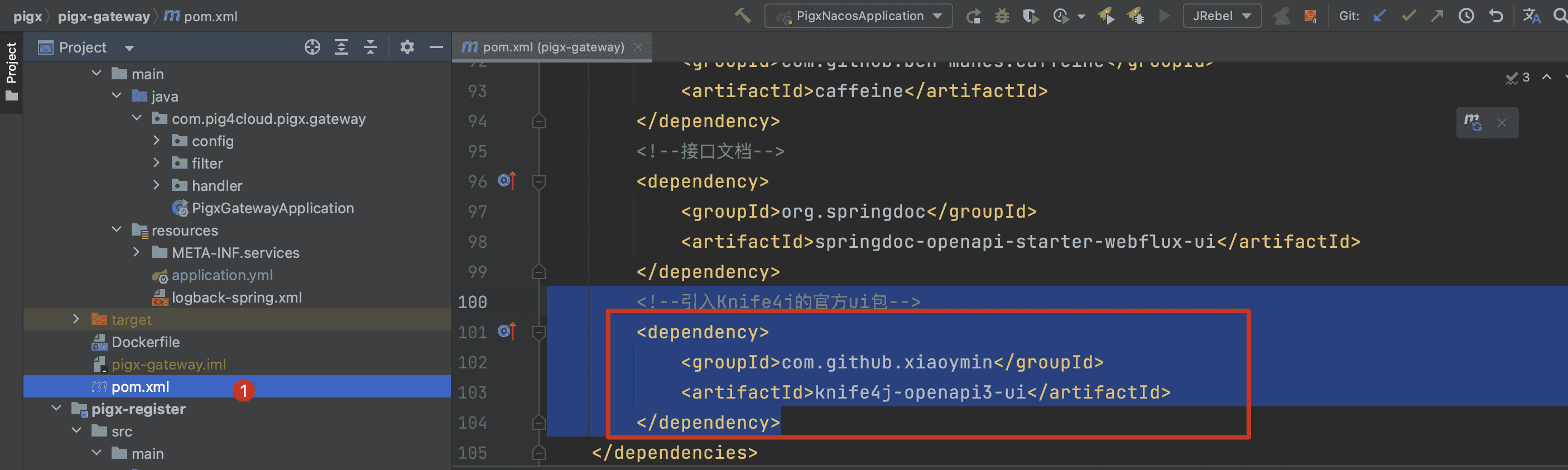Expand the target folder
The width and height of the screenshot is (1568, 470).
[x=76, y=319]
